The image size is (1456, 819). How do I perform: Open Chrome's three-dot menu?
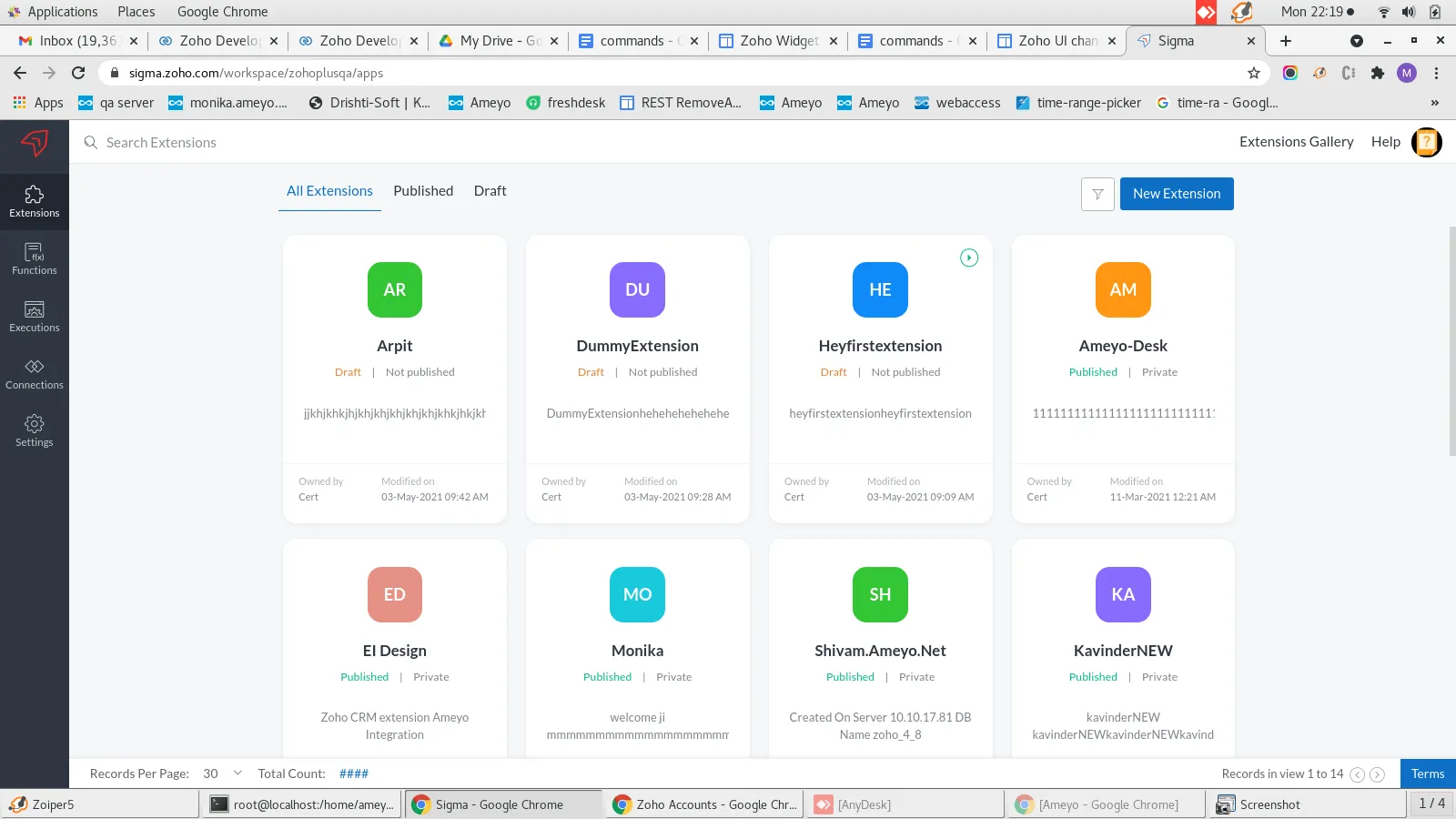[x=1437, y=73]
